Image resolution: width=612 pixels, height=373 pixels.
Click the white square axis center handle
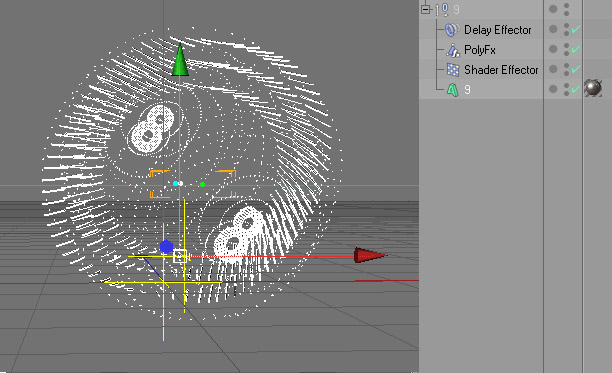[180, 256]
